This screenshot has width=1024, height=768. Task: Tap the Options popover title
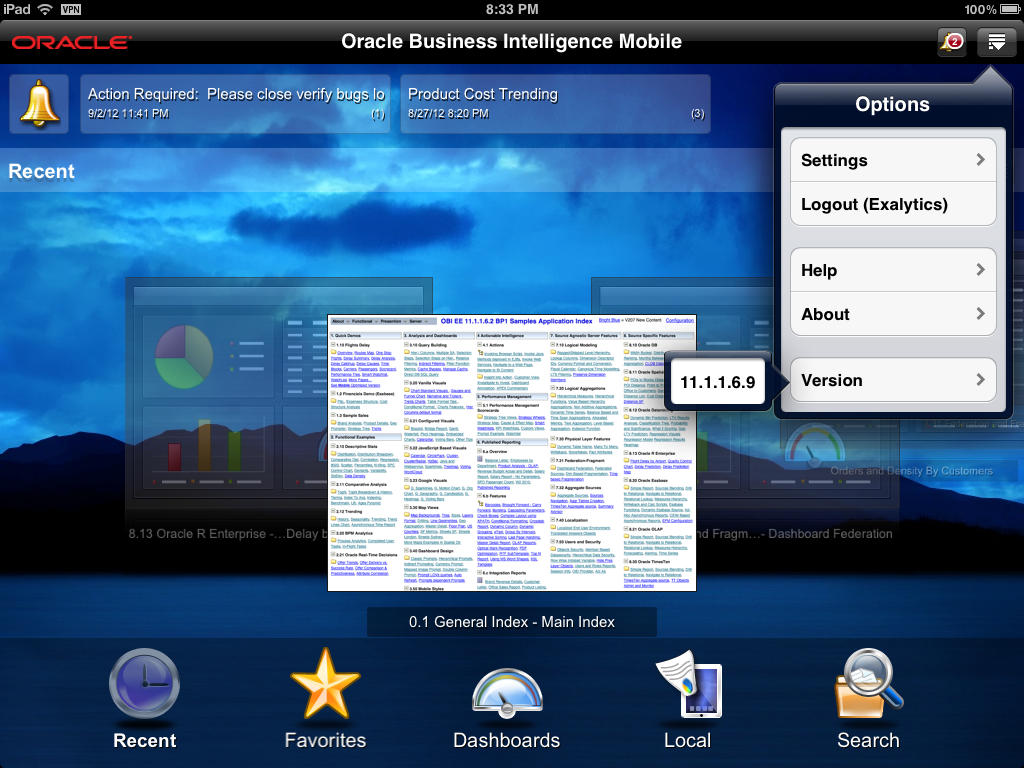click(892, 104)
